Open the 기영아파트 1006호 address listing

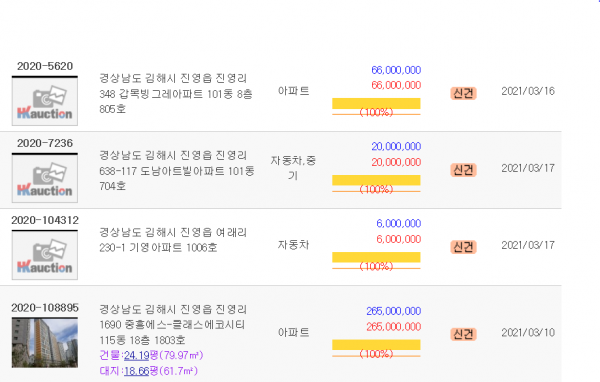173,240
